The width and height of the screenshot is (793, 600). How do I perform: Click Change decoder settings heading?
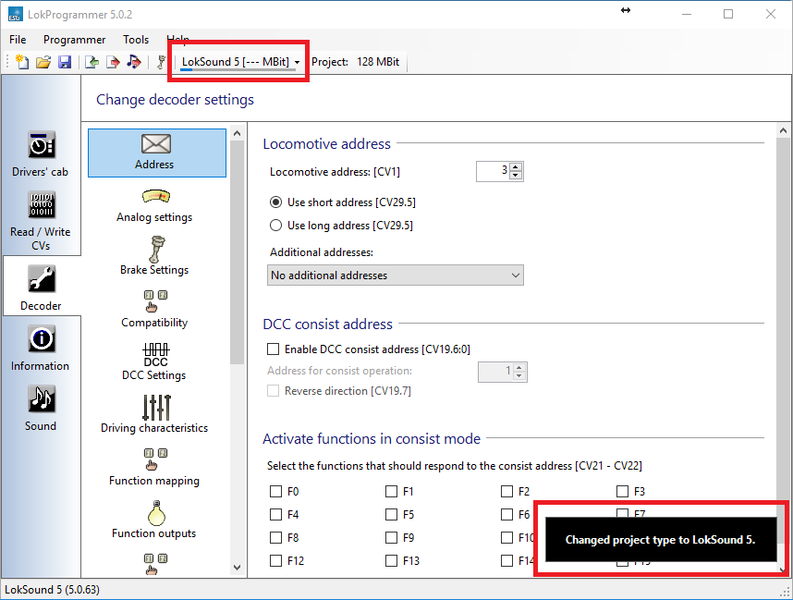pos(175,100)
